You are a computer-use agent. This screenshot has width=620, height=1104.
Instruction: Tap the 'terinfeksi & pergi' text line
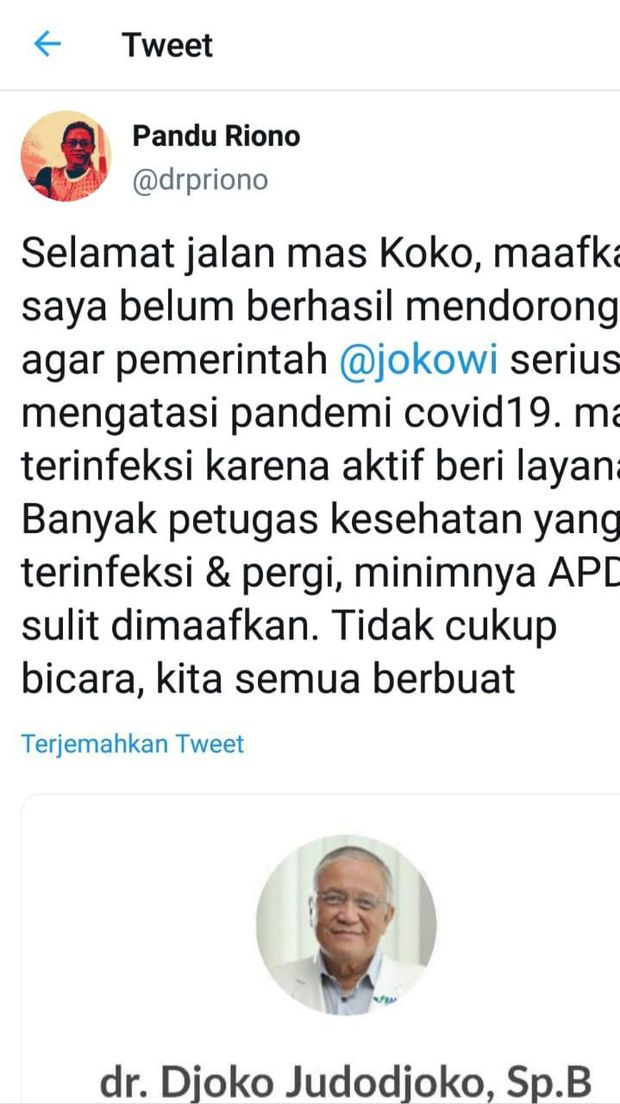click(182, 575)
